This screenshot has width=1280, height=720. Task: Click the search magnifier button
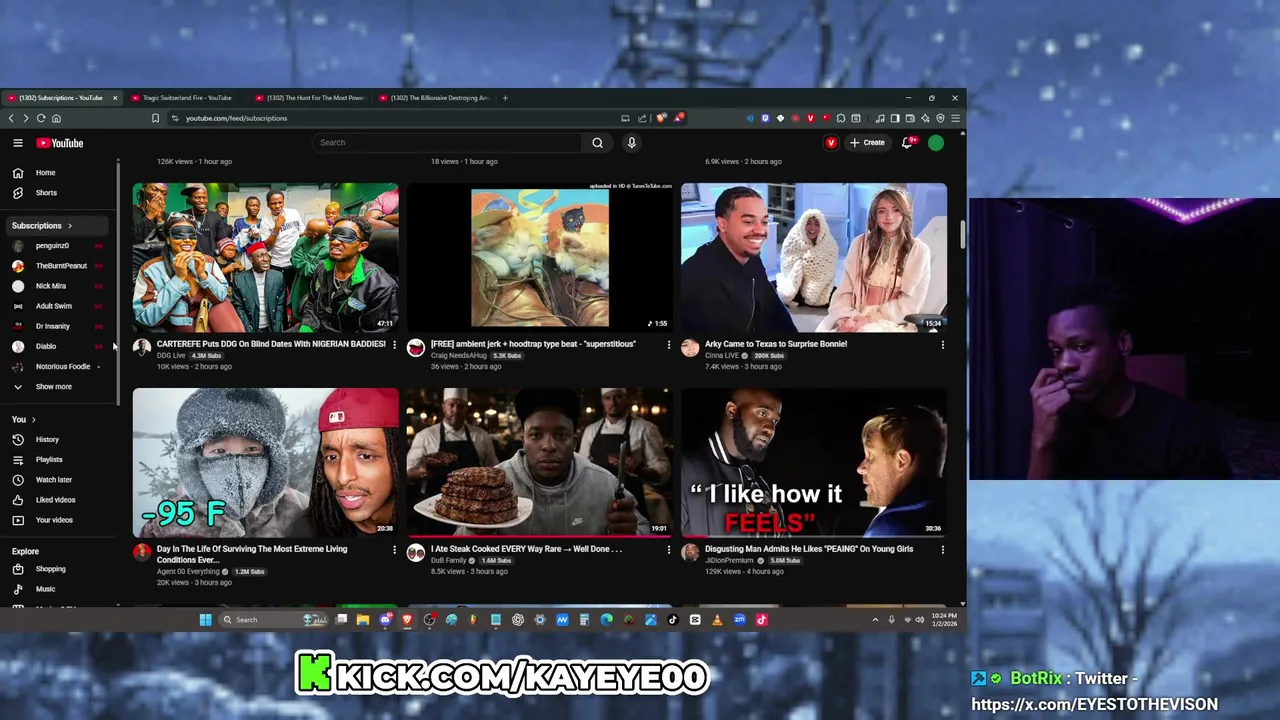pos(597,142)
